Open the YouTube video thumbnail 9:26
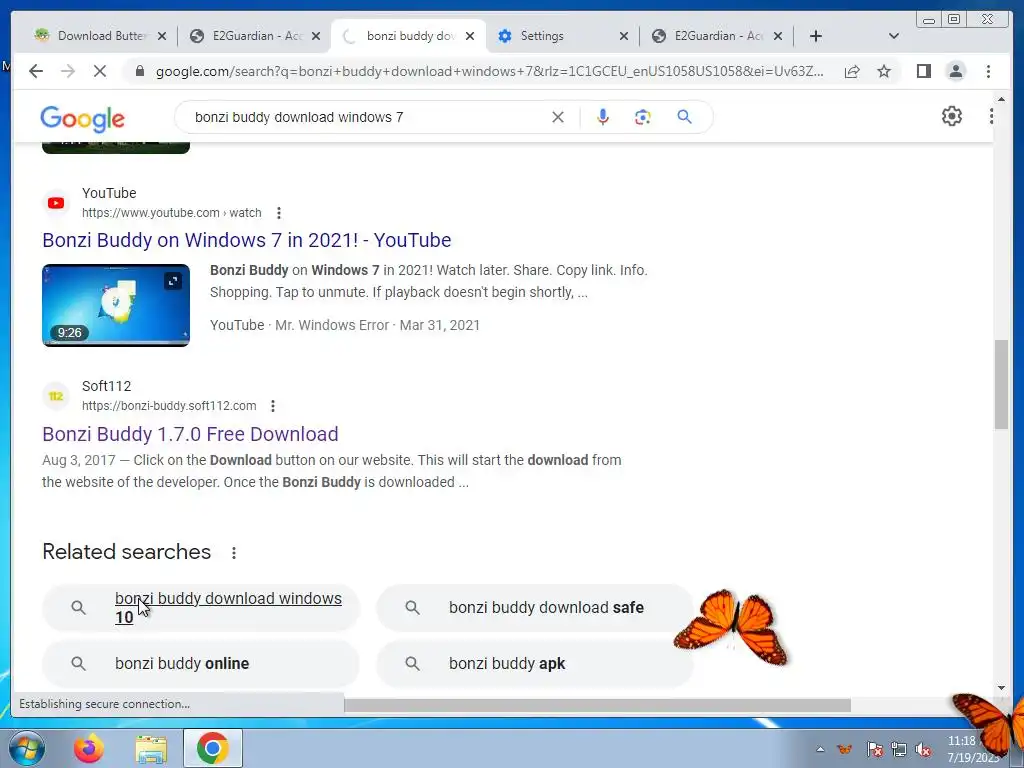This screenshot has height=768, width=1024. (116, 305)
